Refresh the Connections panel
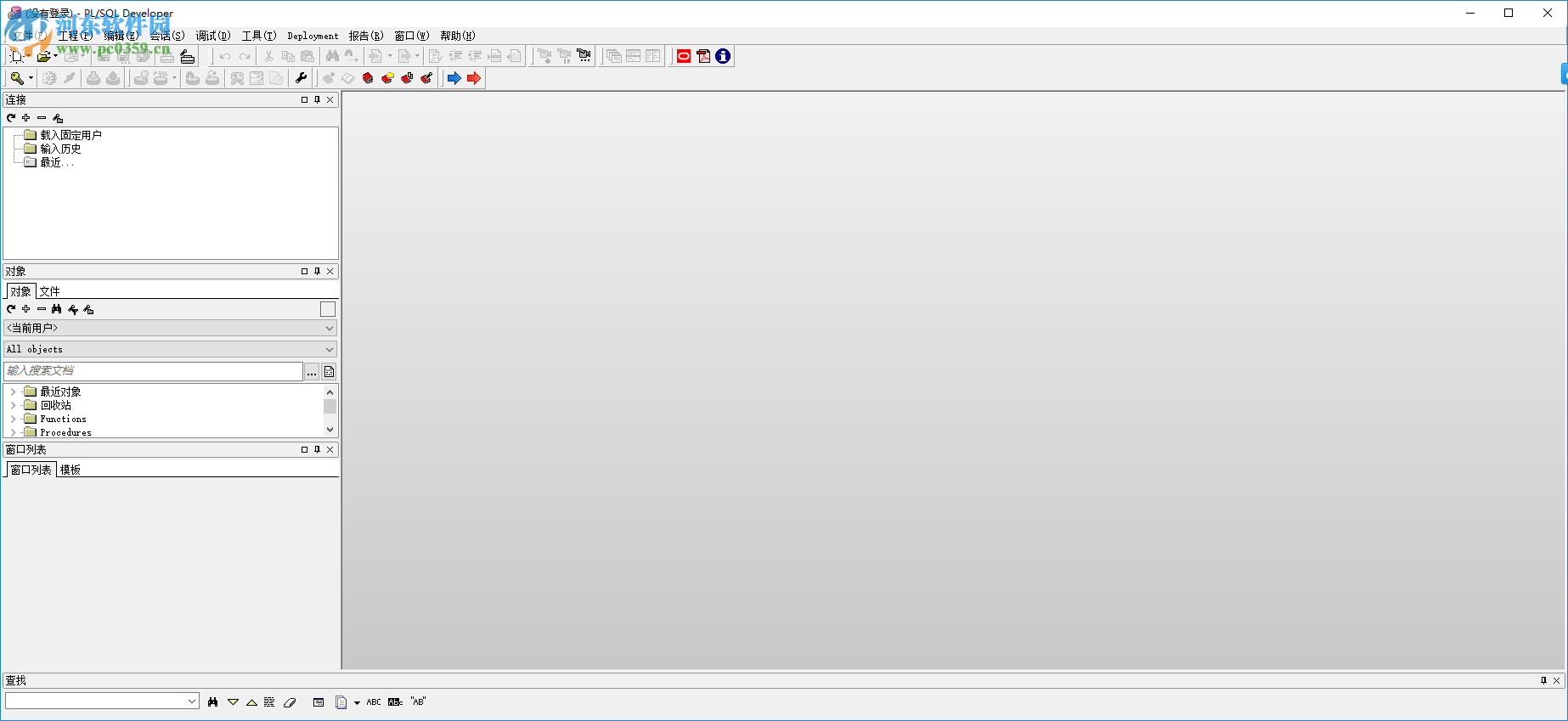The width and height of the screenshot is (1568, 721). (11, 118)
